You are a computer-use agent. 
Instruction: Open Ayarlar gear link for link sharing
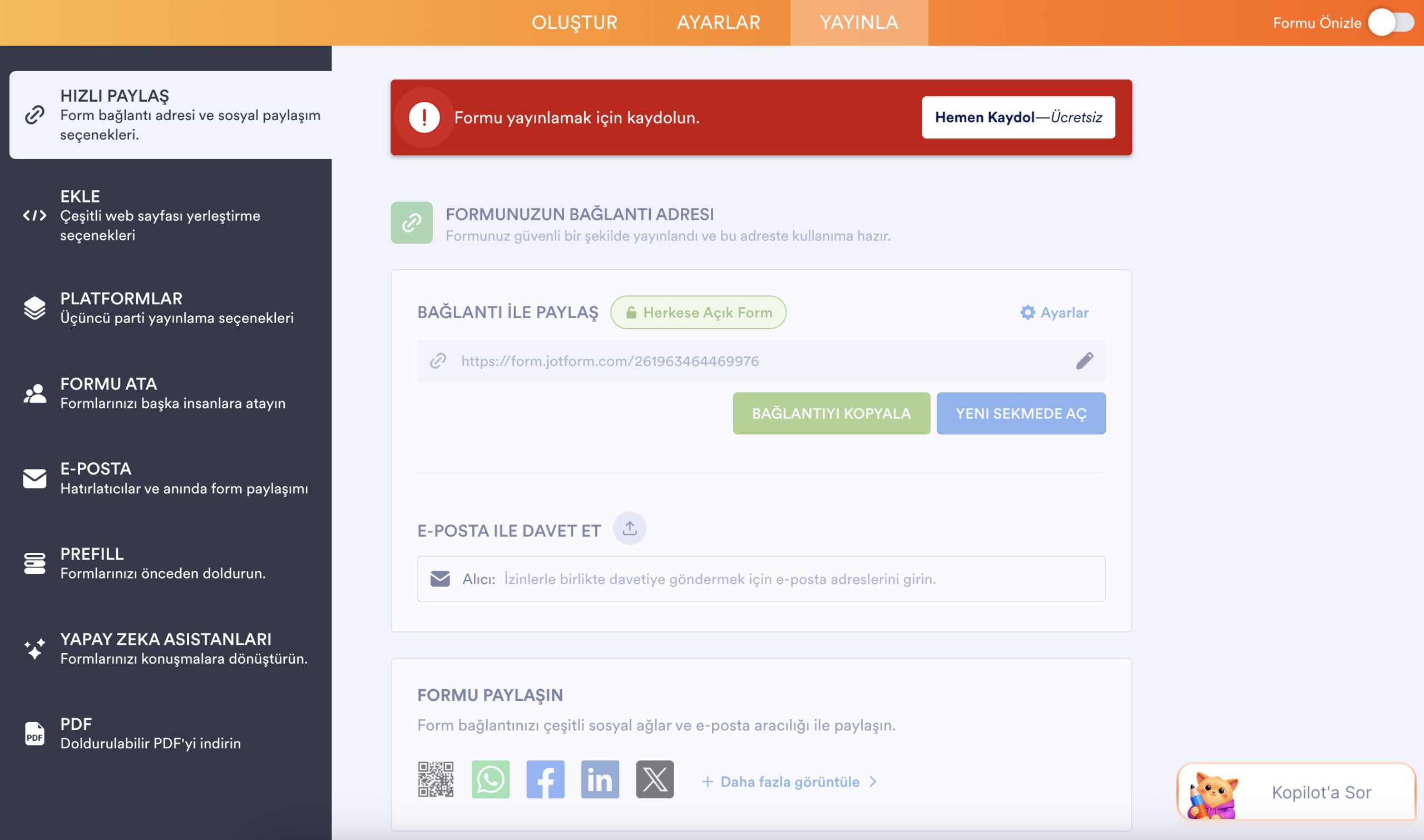(x=1054, y=313)
